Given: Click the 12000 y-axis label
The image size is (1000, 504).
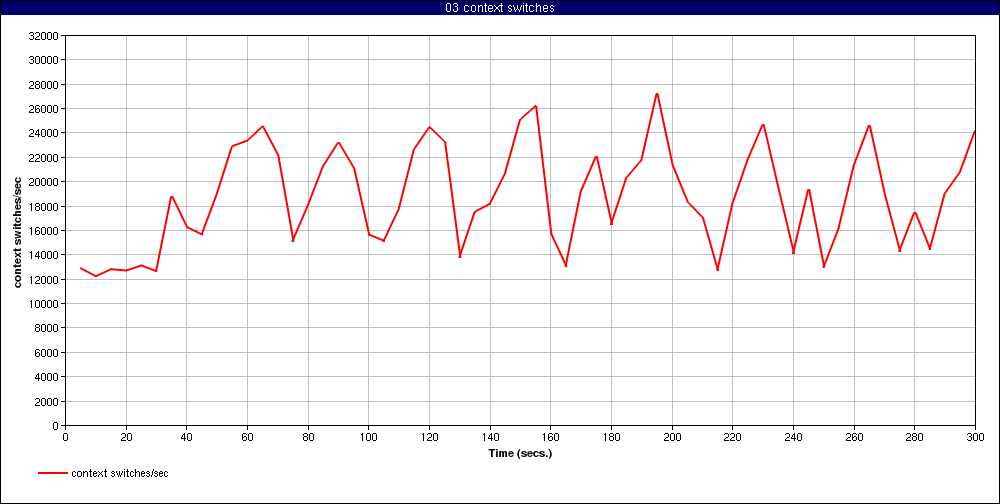Looking at the screenshot, I should pyautogui.click(x=45, y=279).
